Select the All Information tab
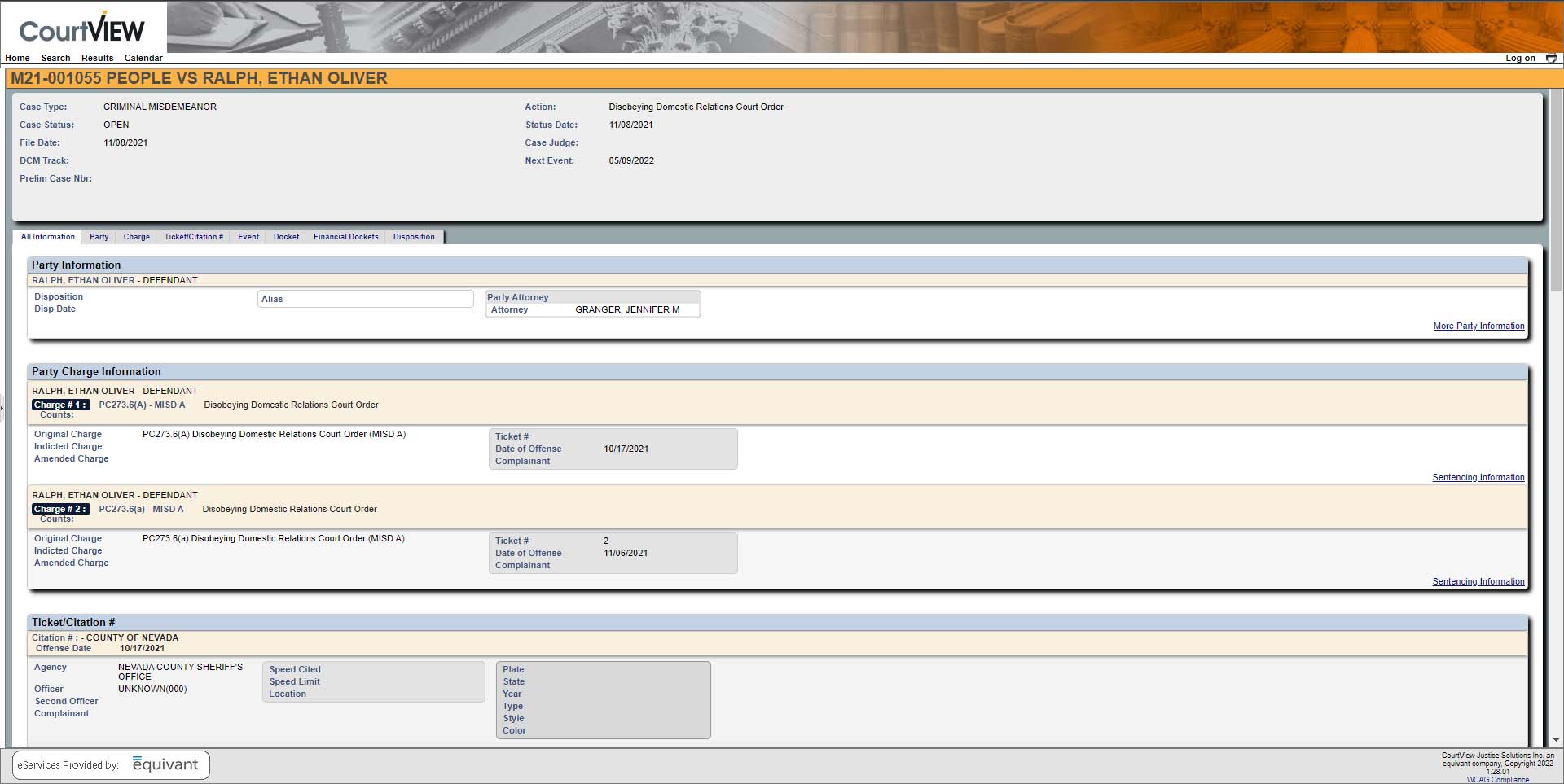This screenshot has width=1564, height=784. (x=48, y=237)
